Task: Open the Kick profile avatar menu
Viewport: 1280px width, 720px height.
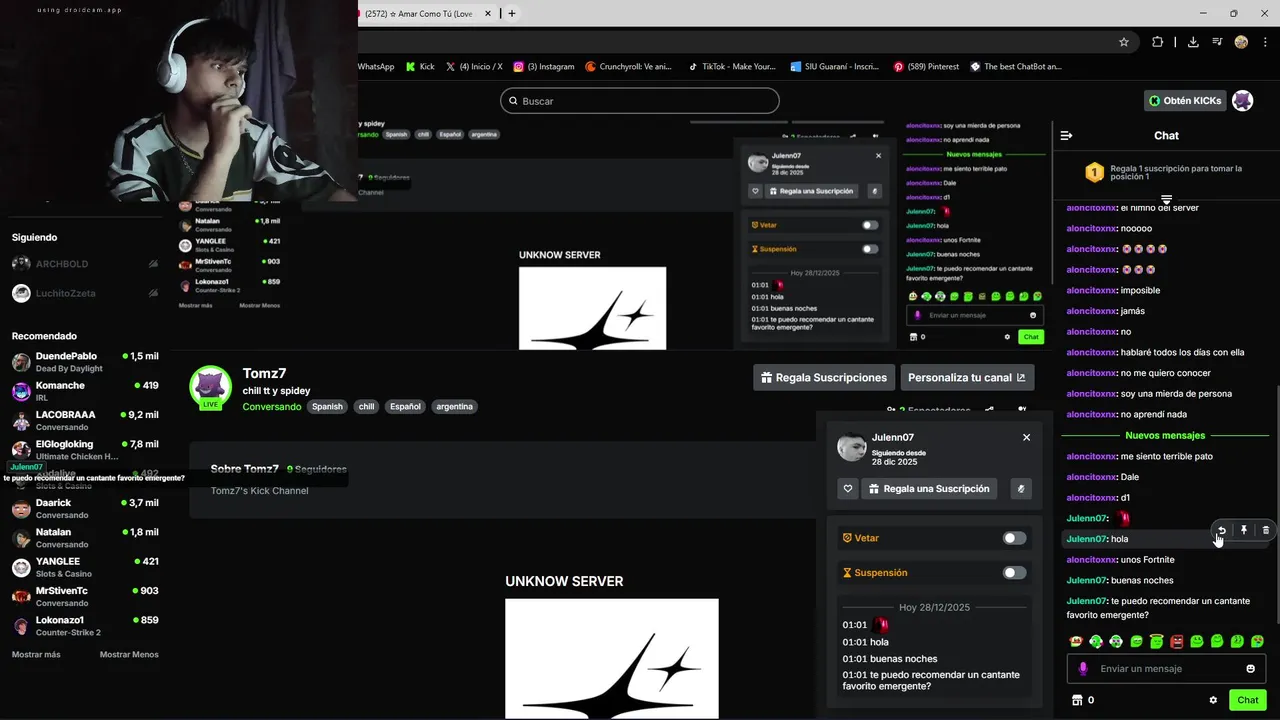Action: (1242, 101)
